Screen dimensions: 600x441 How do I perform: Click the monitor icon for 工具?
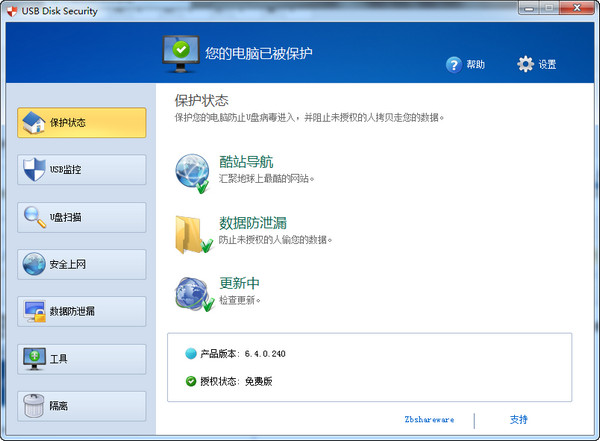click(x=34, y=359)
